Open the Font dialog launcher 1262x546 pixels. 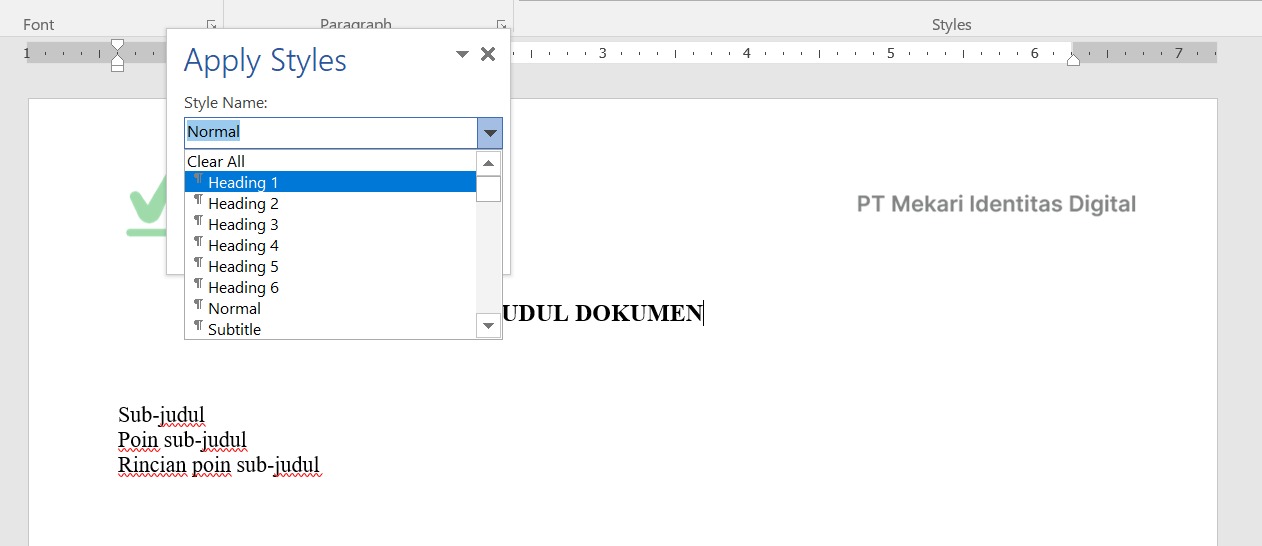click(211, 24)
